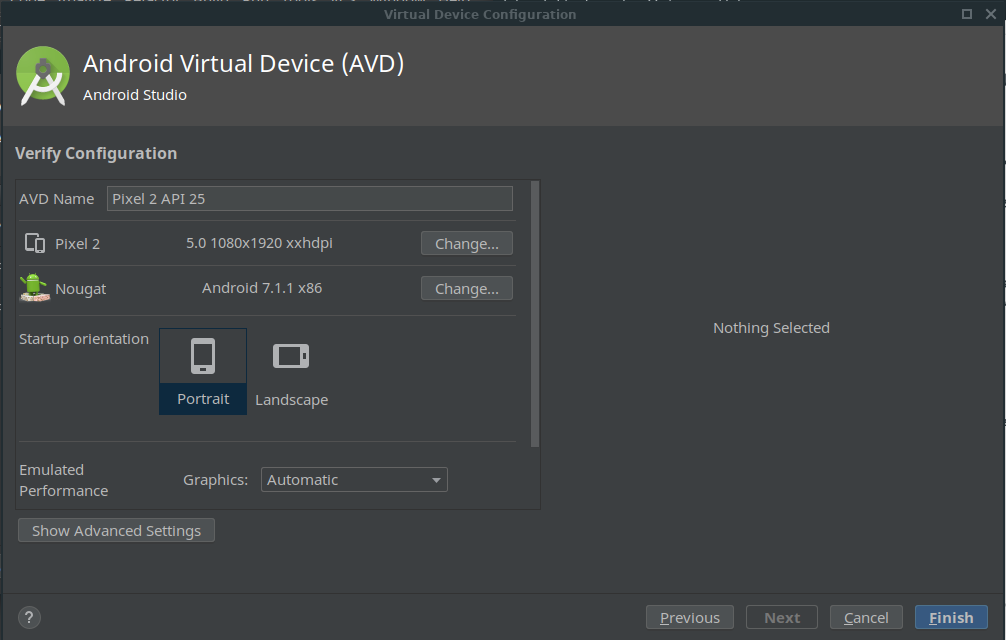The width and height of the screenshot is (1006, 640).
Task: Select Landscape startup orientation
Action: point(291,371)
